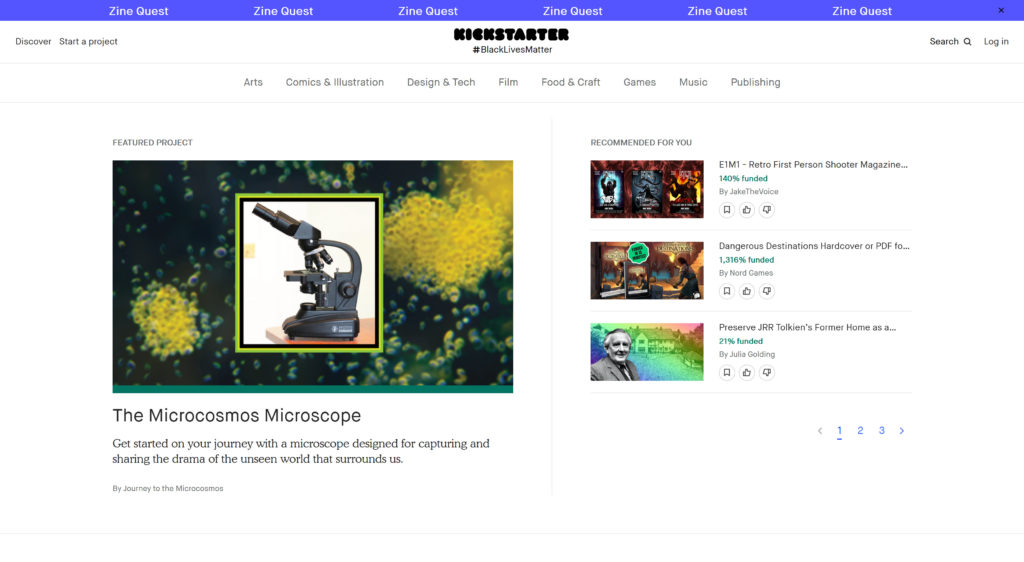Go to previous recommendations page arrow
The width and height of the screenshot is (1024, 562).
coord(820,431)
